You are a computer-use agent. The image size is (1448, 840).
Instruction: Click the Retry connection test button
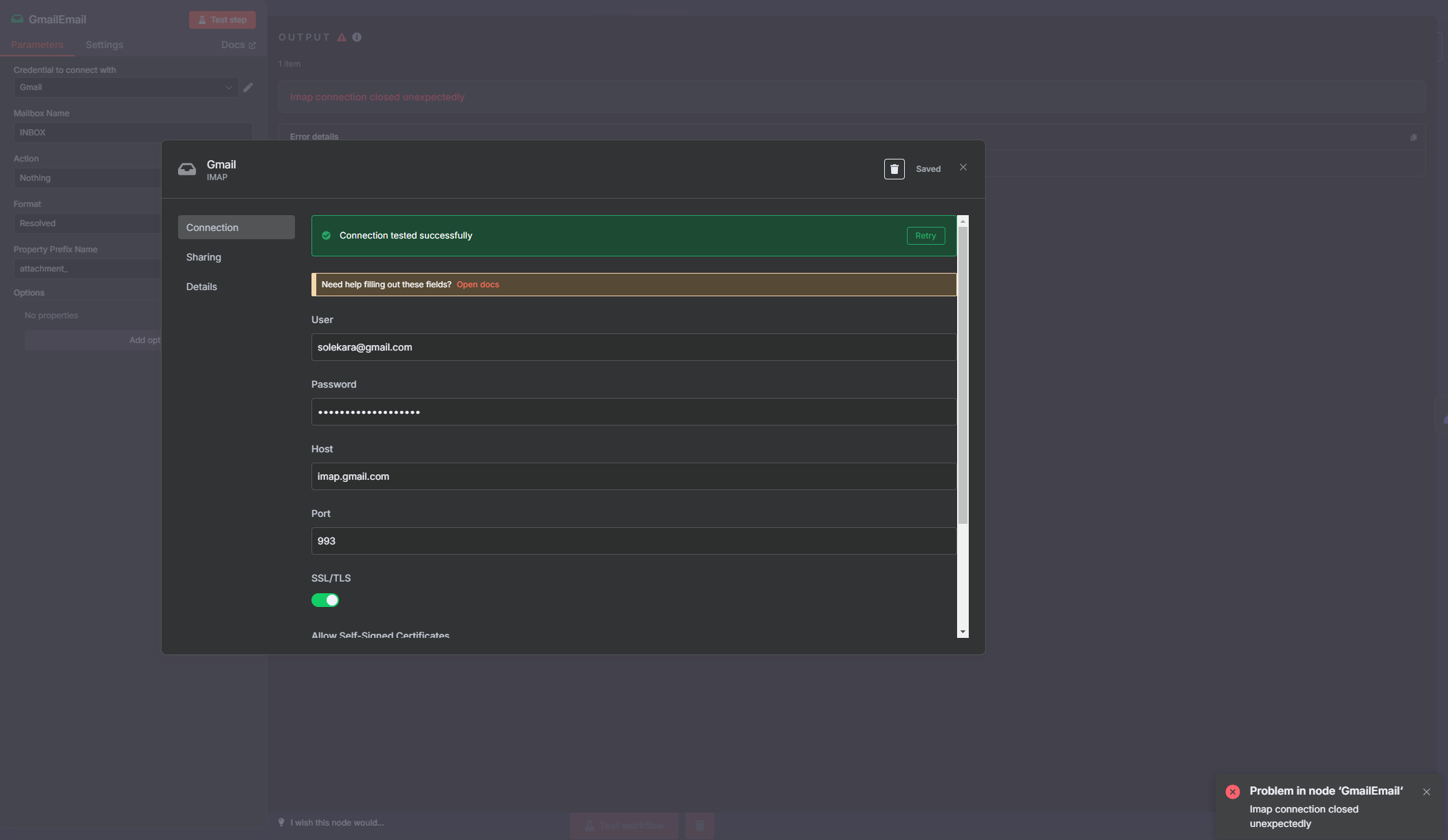coord(925,236)
